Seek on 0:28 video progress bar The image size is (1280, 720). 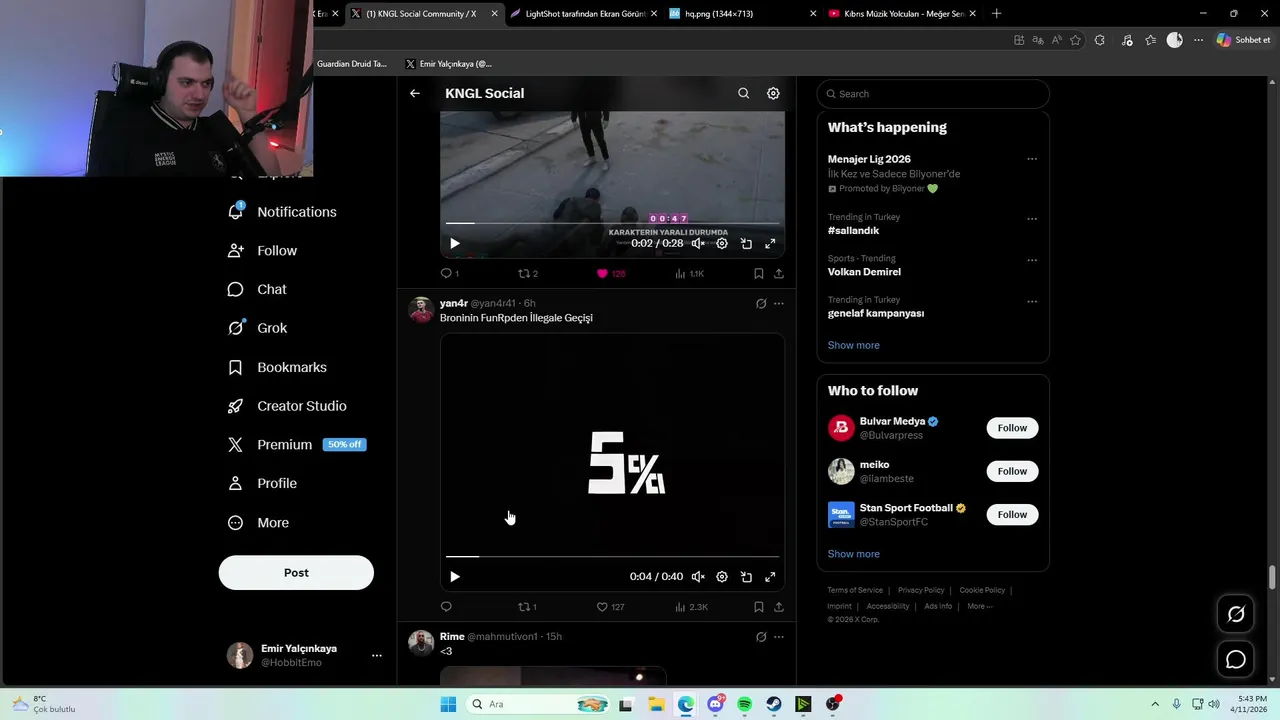point(612,223)
